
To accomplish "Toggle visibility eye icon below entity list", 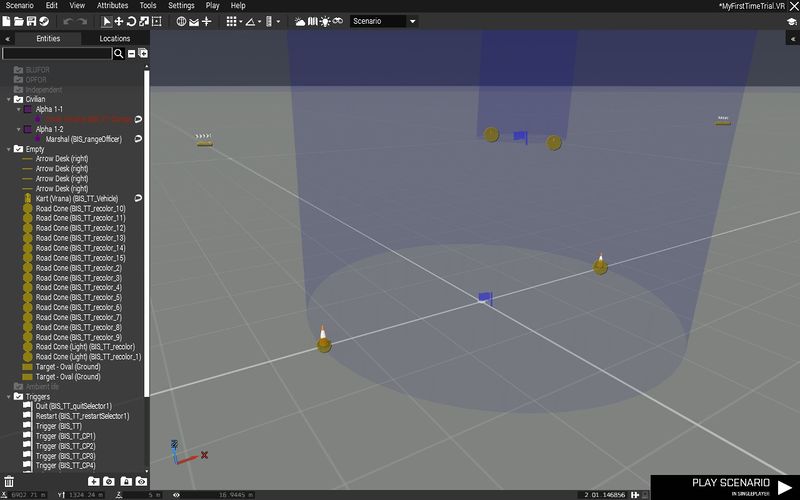I will [x=141, y=482].
